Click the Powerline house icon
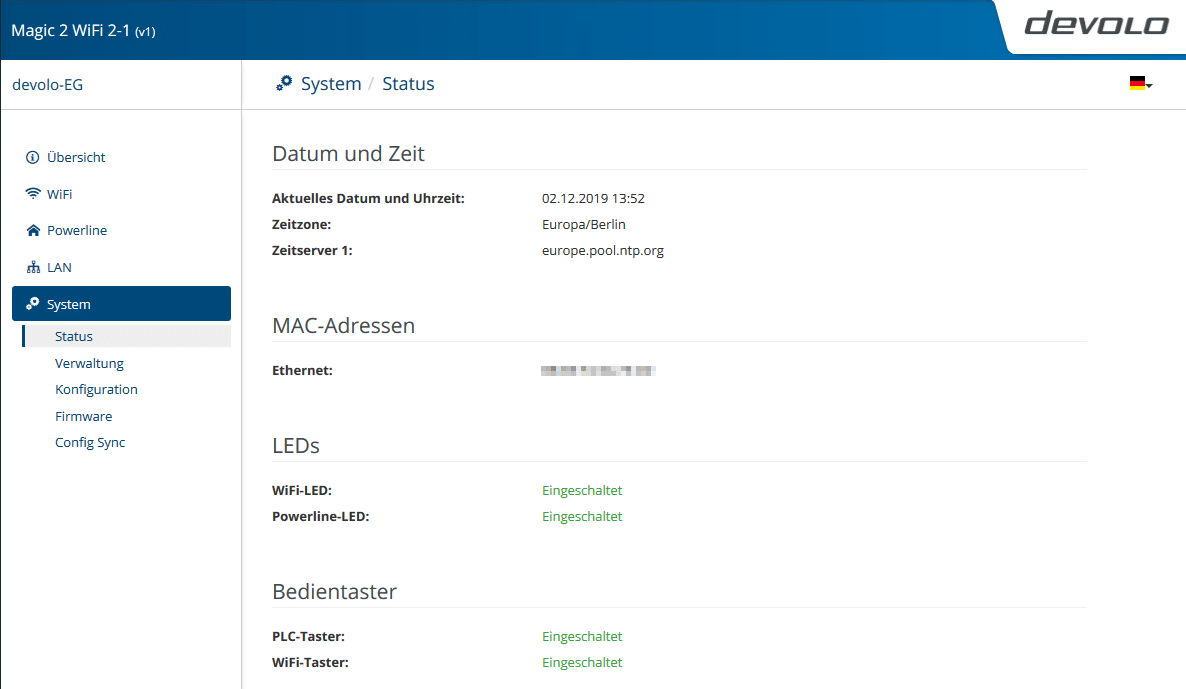 (33, 231)
